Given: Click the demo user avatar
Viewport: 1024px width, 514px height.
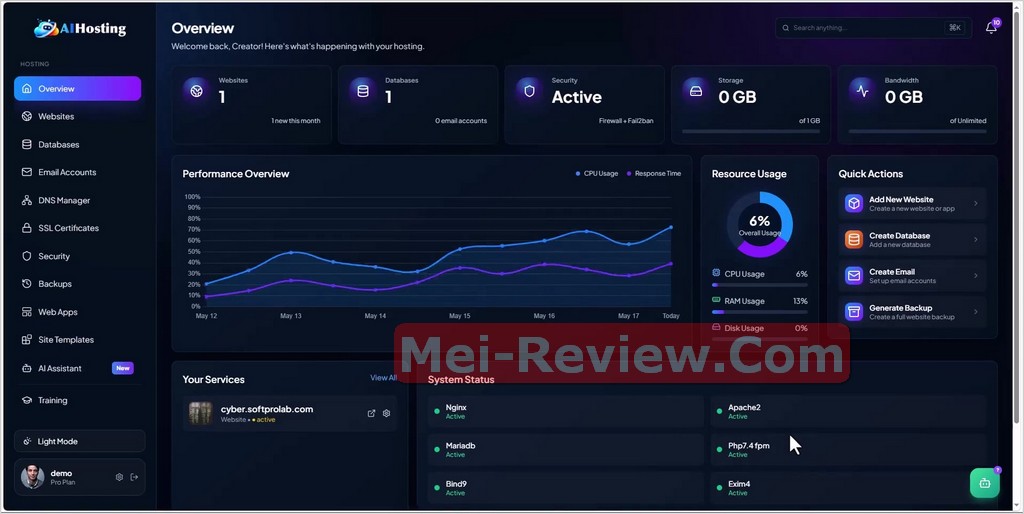Looking at the screenshot, I should click(33, 477).
